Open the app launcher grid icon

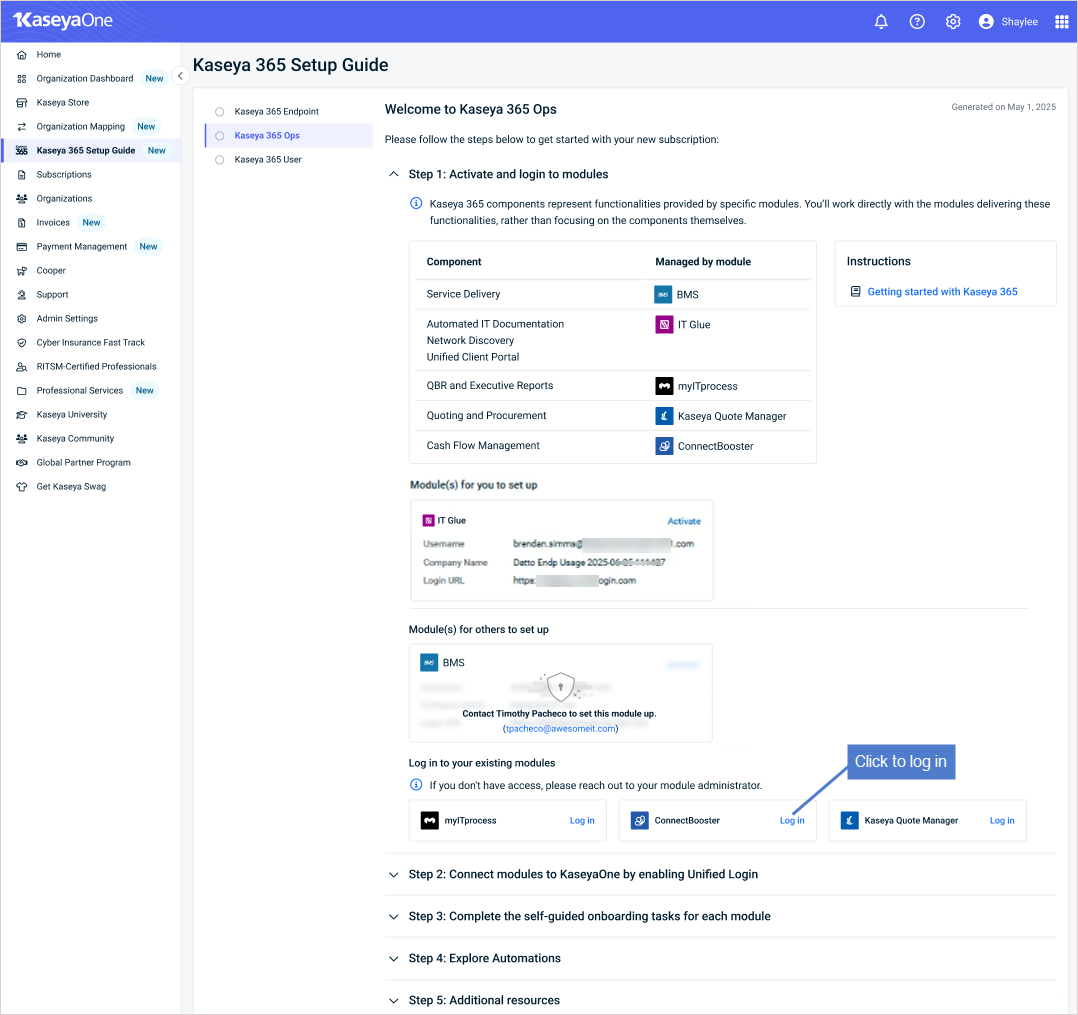pyautogui.click(x=1062, y=21)
